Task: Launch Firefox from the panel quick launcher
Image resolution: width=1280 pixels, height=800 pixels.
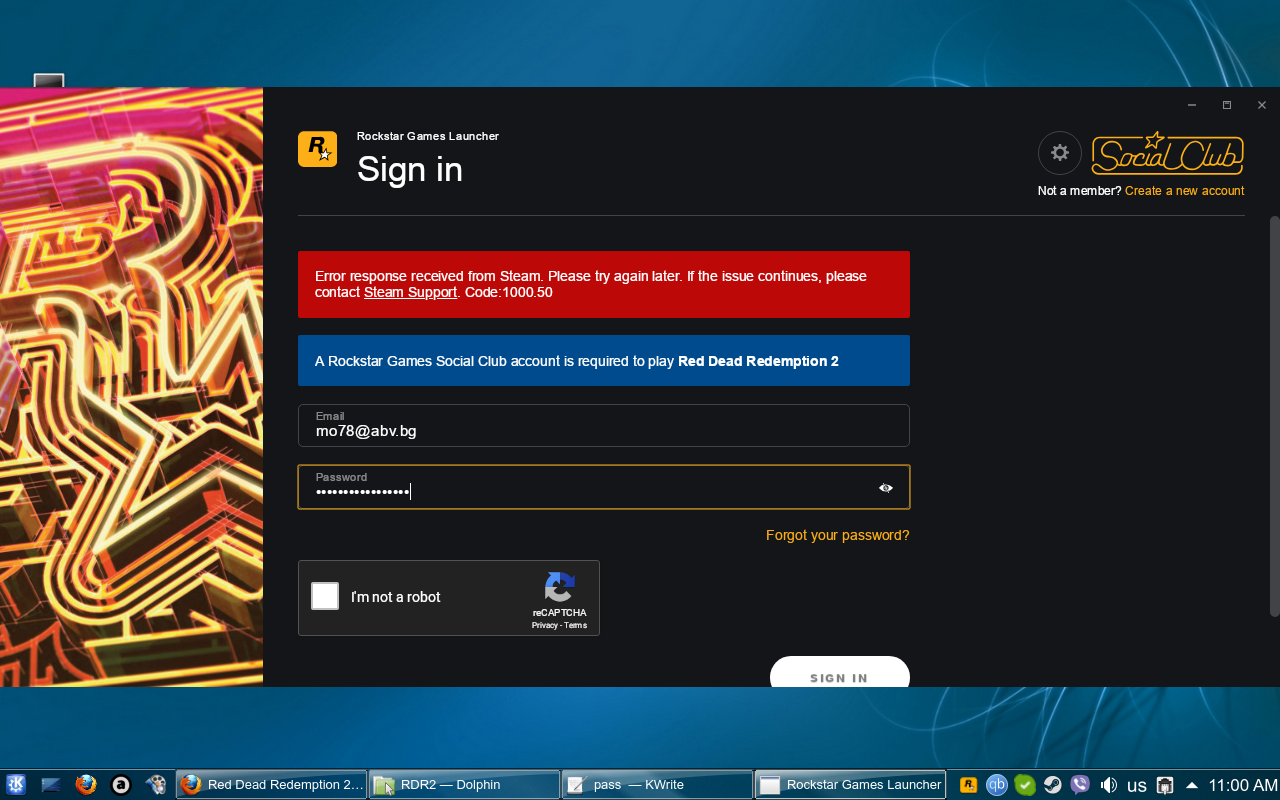Action: tap(86, 785)
